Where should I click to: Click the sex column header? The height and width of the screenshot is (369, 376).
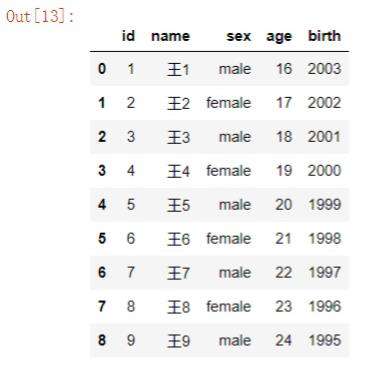tap(239, 36)
